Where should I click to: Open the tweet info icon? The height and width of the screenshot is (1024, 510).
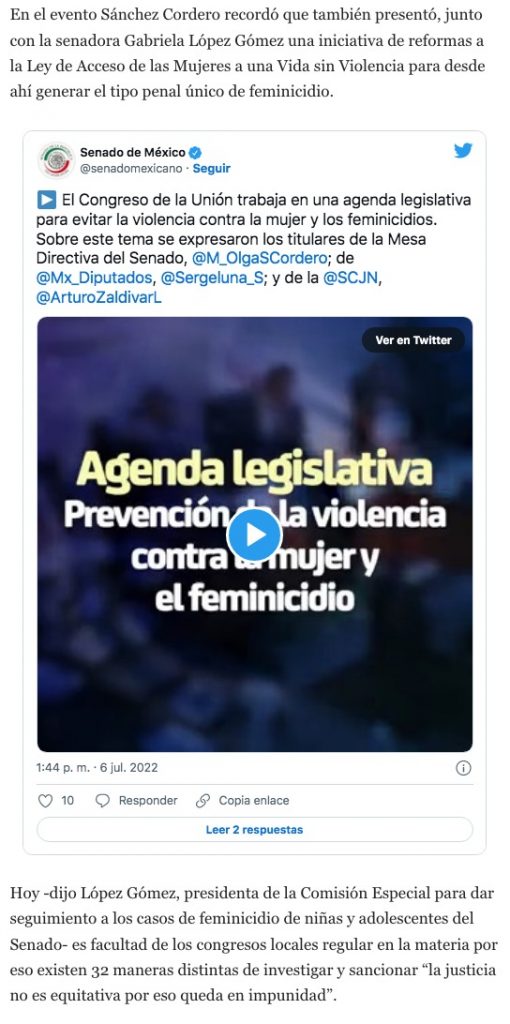464,768
